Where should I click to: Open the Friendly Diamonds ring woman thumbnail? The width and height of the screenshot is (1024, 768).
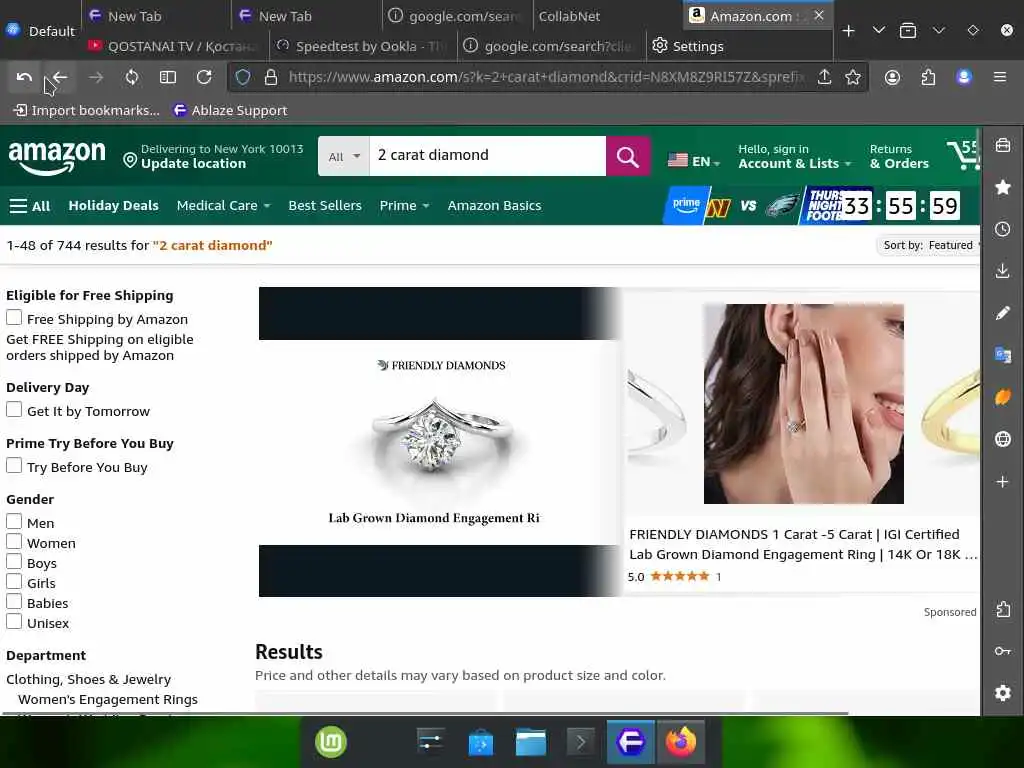(803, 404)
